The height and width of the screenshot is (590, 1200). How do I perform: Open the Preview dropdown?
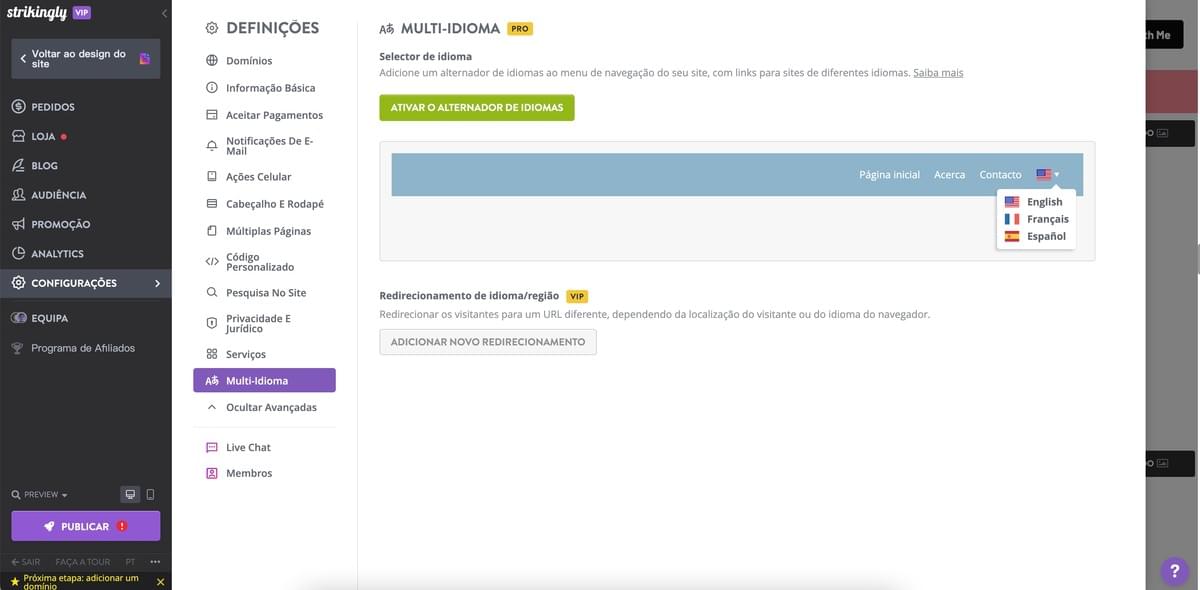tap(40, 495)
